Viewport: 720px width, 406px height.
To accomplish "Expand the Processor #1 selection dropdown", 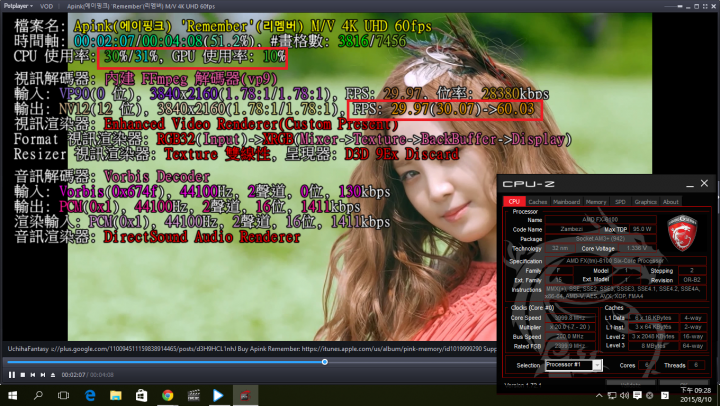I will tap(597, 365).
